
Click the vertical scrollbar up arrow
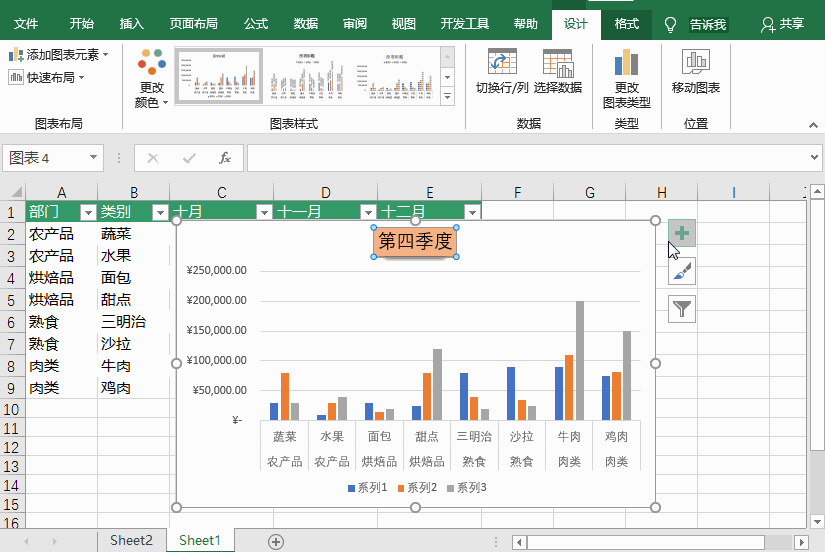click(x=817, y=192)
